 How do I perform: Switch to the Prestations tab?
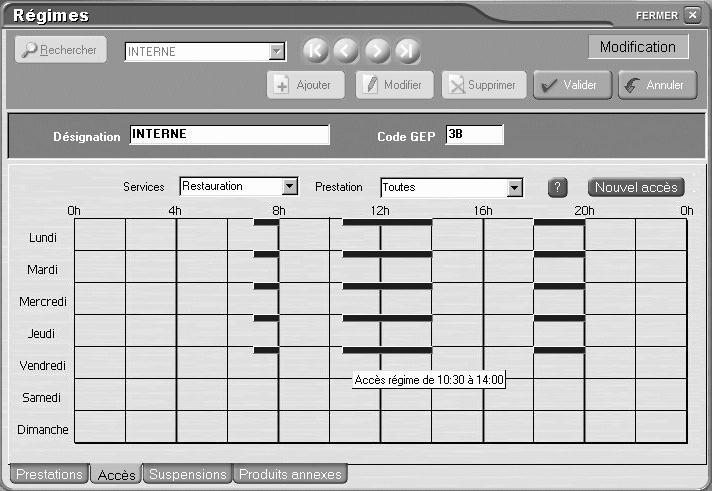(x=49, y=474)
